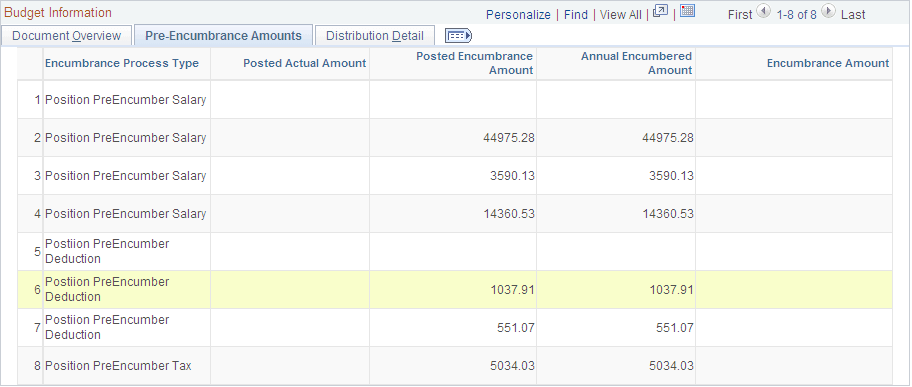The image size is (912, 387).
Task: Click Annual Encumbered Amount 3590.13 in row 3
Action: (672, 176)
